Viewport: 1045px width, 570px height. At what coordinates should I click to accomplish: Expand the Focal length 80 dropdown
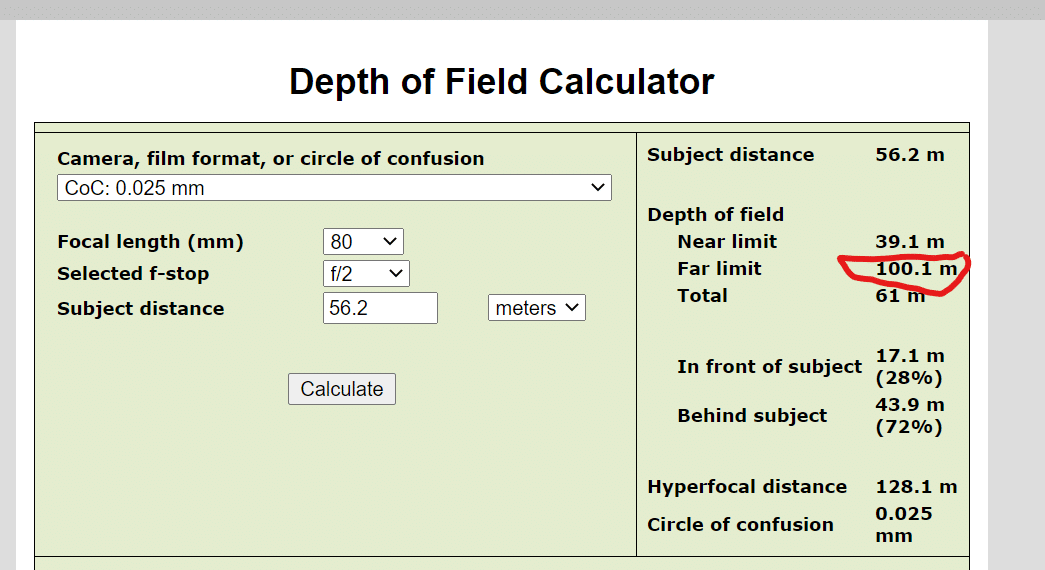tap(363, 241)
